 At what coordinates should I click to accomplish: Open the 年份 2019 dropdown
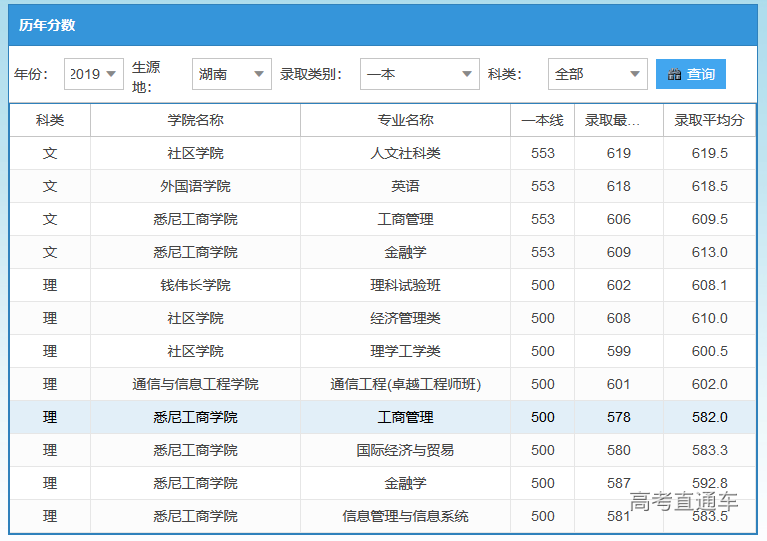94,74
